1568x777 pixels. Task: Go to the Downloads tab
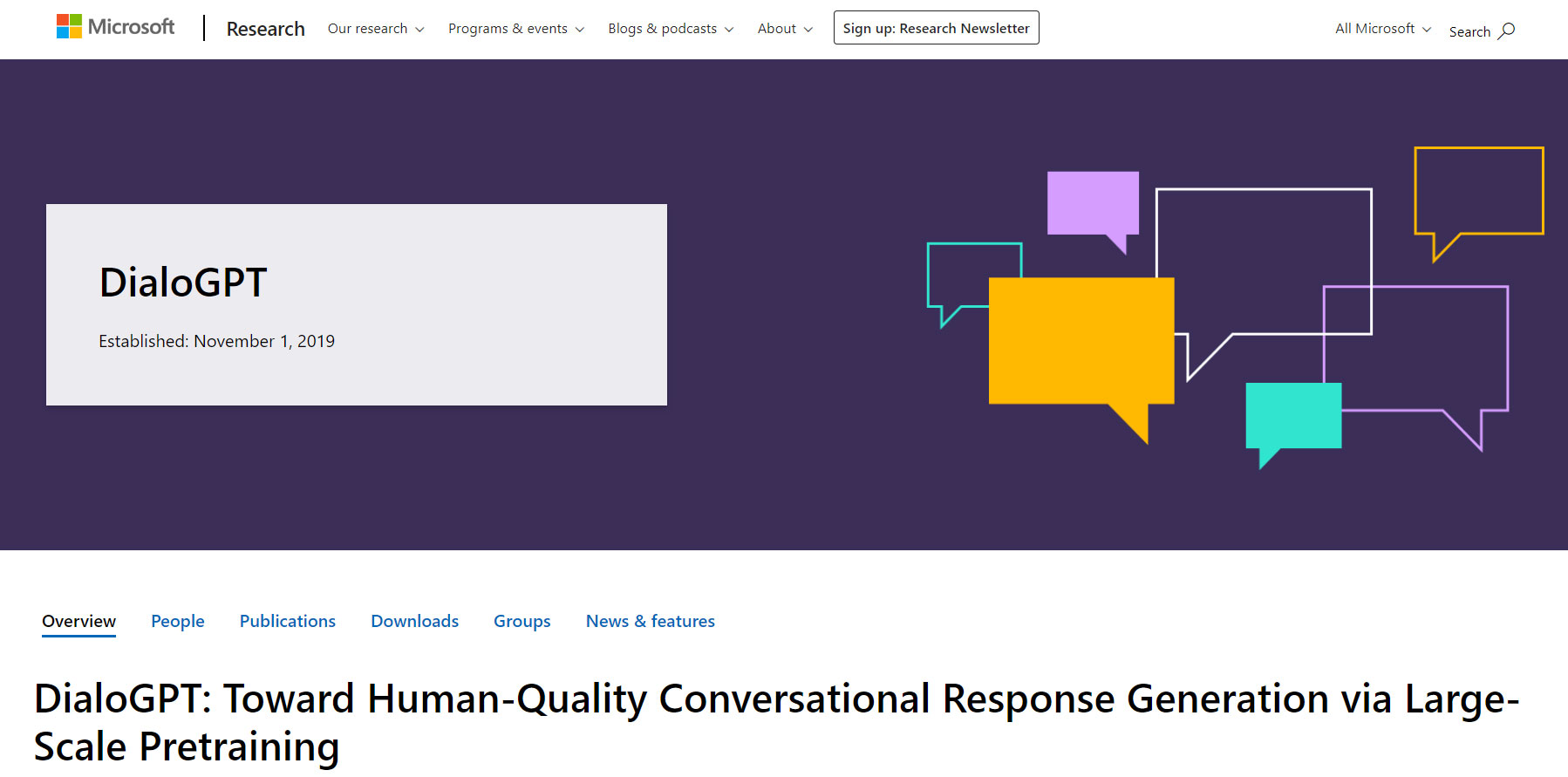415,621
